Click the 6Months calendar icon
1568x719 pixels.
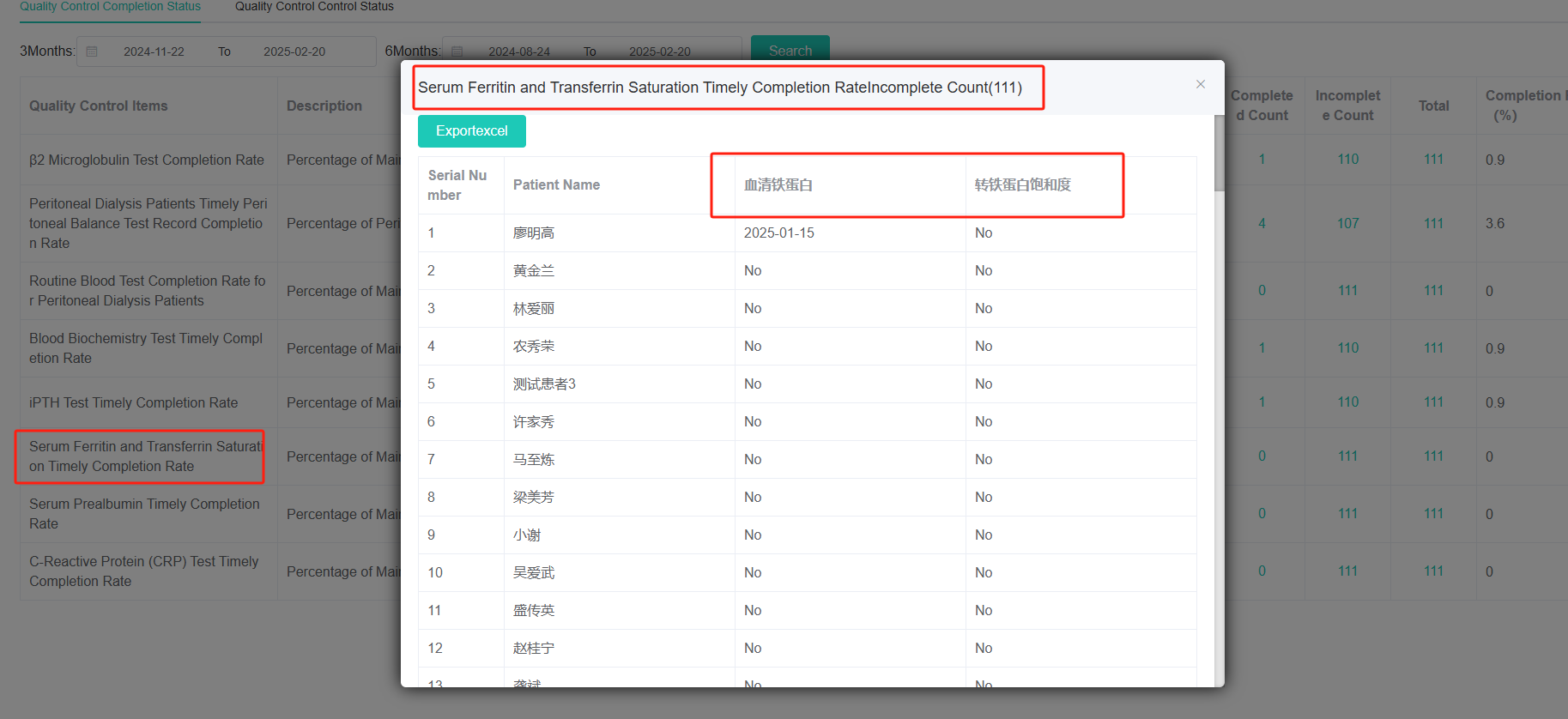(x=457, y=51)
